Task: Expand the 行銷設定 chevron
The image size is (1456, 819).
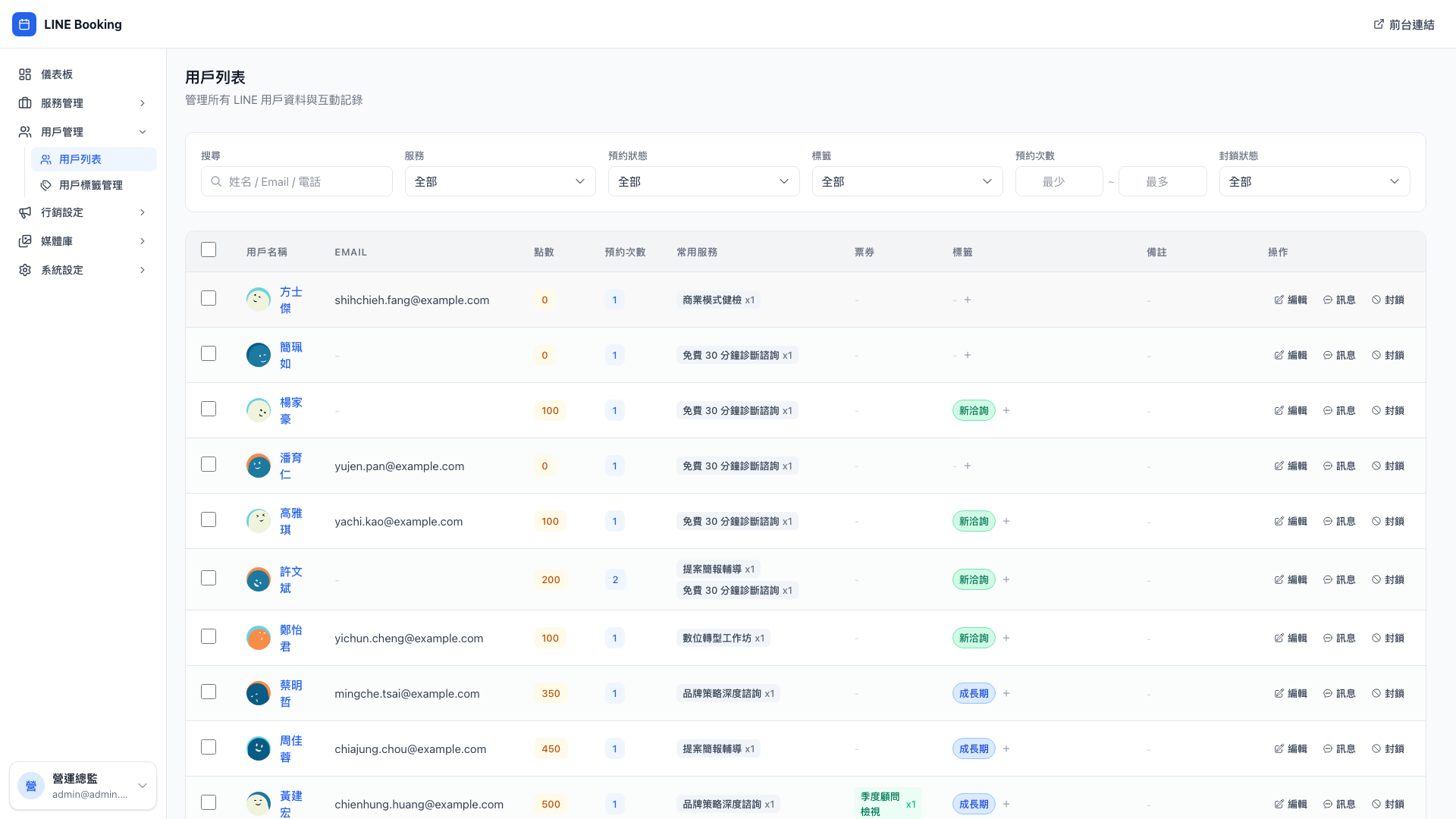Action: tap(143, 212)
